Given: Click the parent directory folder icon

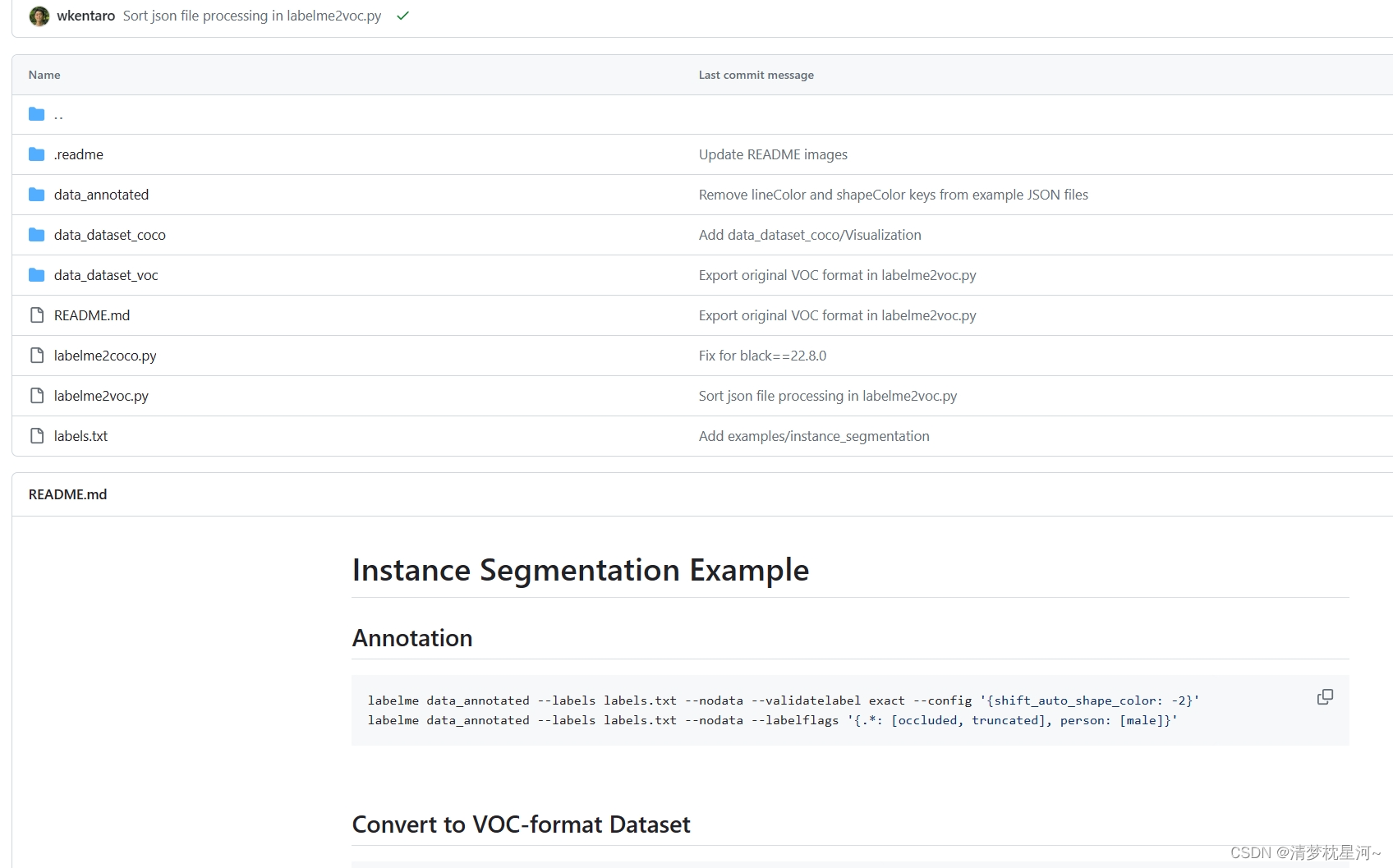Looking at the screenshot, I should [x=36, y=114].
